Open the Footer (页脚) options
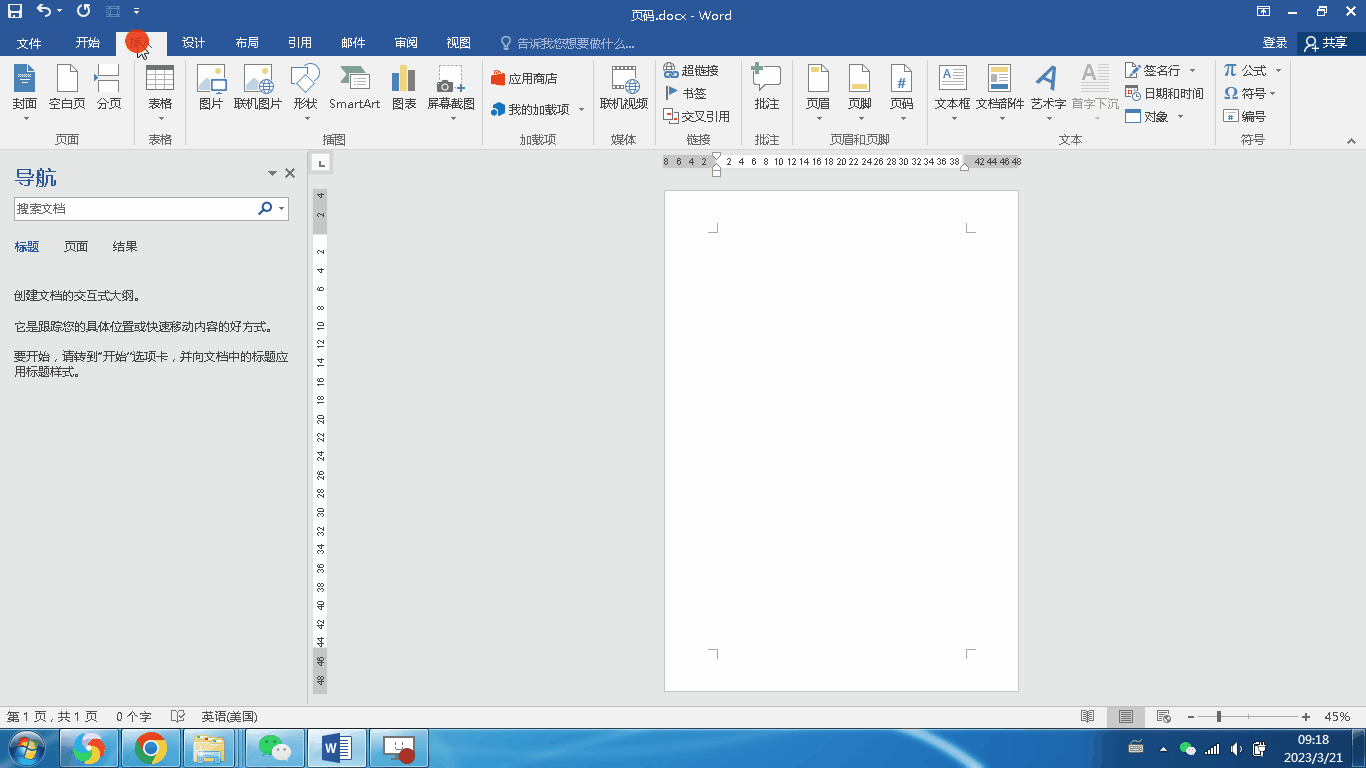 pyautogui.click(x=859, y=92)
